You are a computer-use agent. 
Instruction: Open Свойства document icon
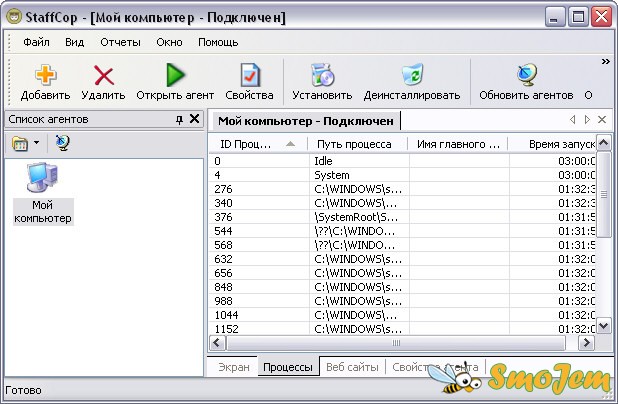coord(250,74)
